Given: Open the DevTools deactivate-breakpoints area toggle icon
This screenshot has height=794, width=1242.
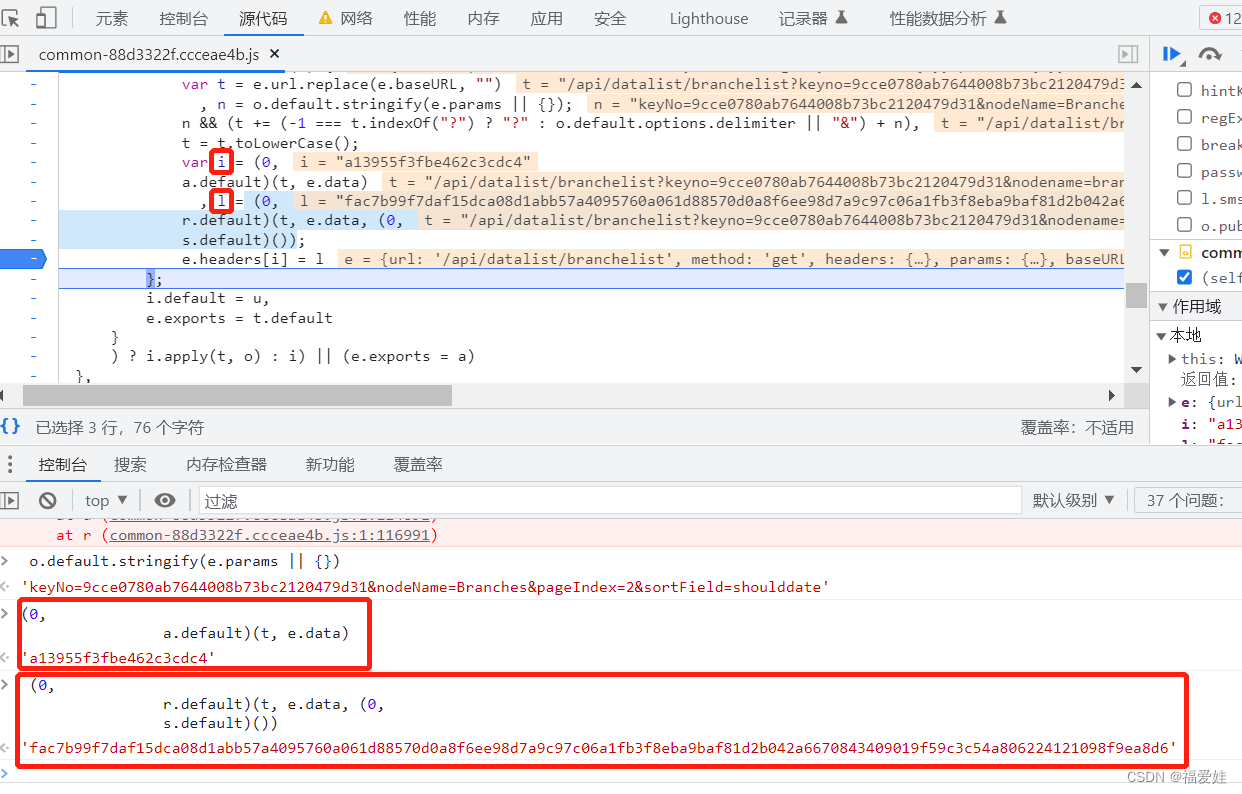Looking at the screenshot, I should (1238, 54).
